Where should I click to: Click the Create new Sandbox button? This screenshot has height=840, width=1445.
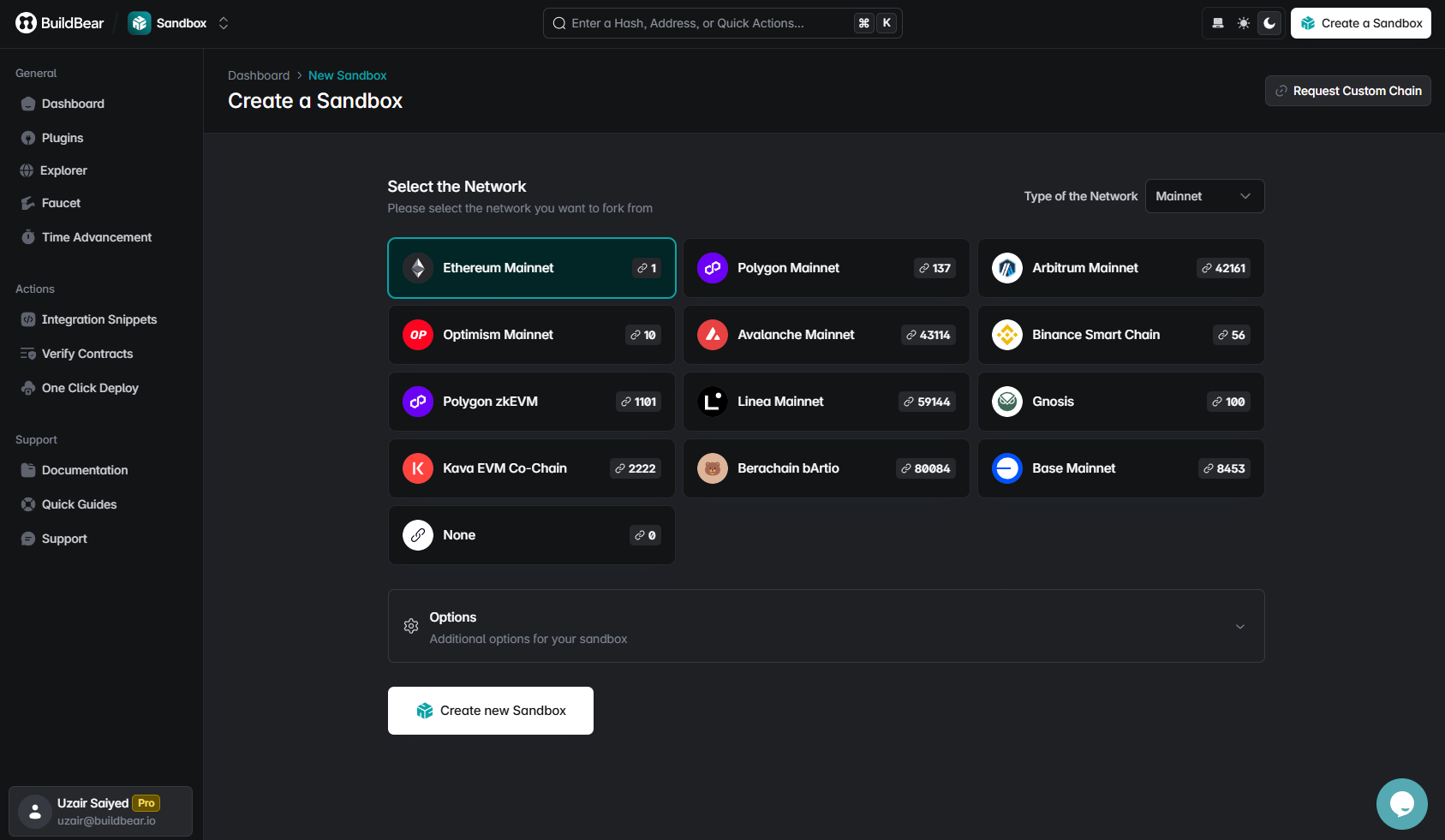pyautogui.click(x=490, y=710)
